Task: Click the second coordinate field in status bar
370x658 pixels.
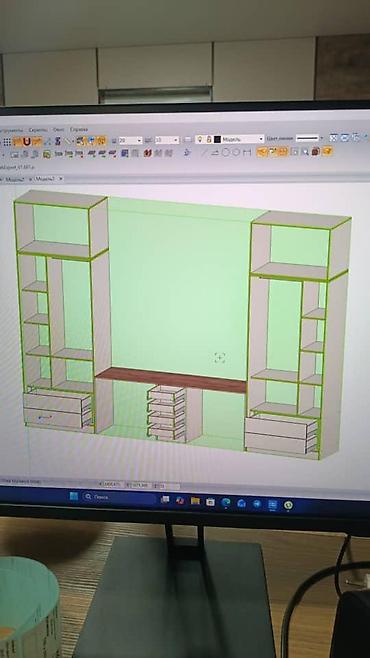Action: coord(138,486)
